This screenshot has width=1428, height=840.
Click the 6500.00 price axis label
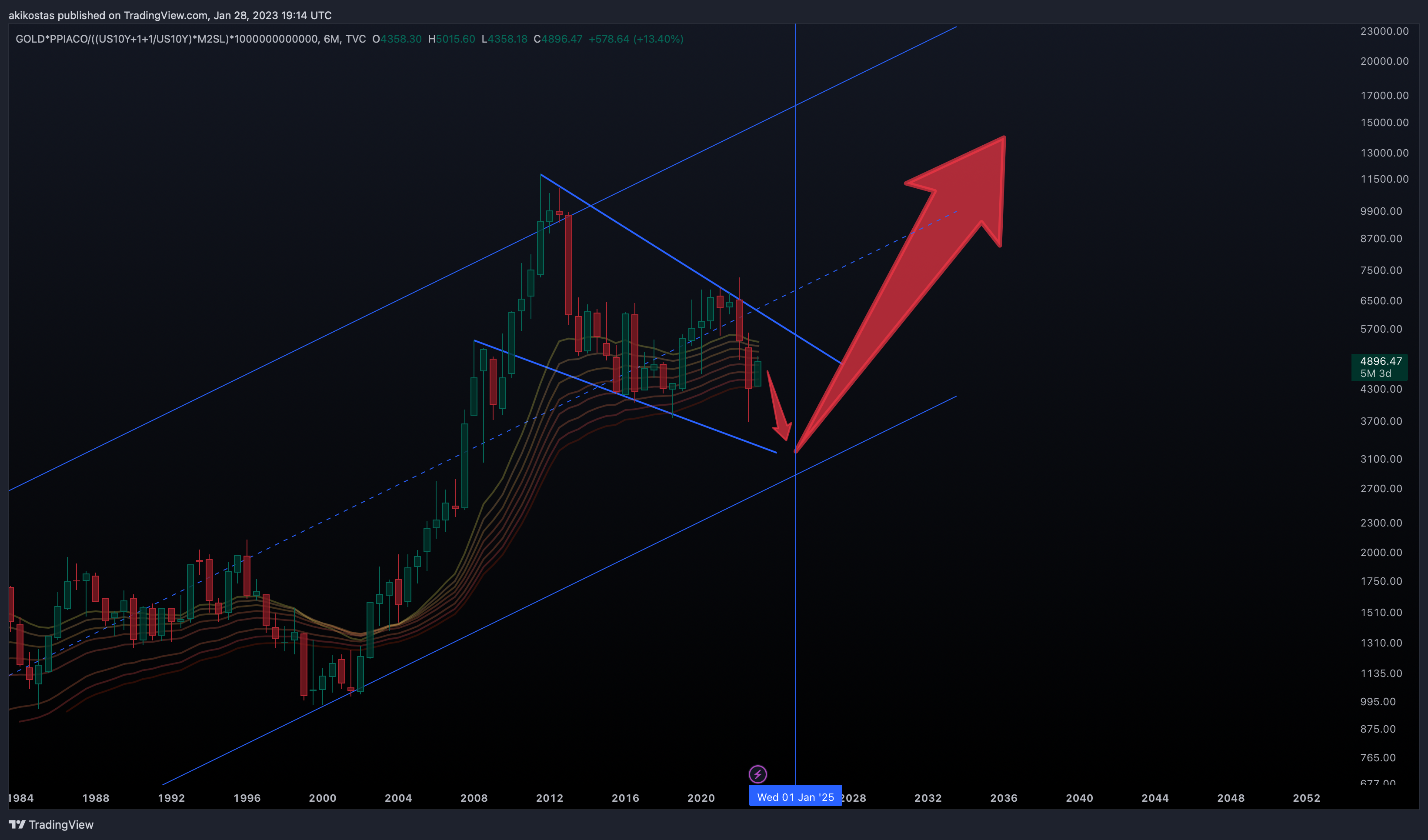(1381, 301)
